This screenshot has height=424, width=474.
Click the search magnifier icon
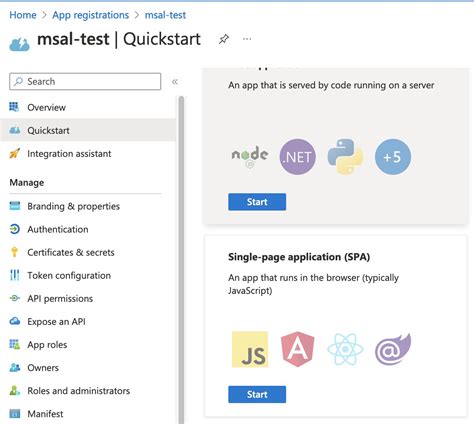(19, 81)
